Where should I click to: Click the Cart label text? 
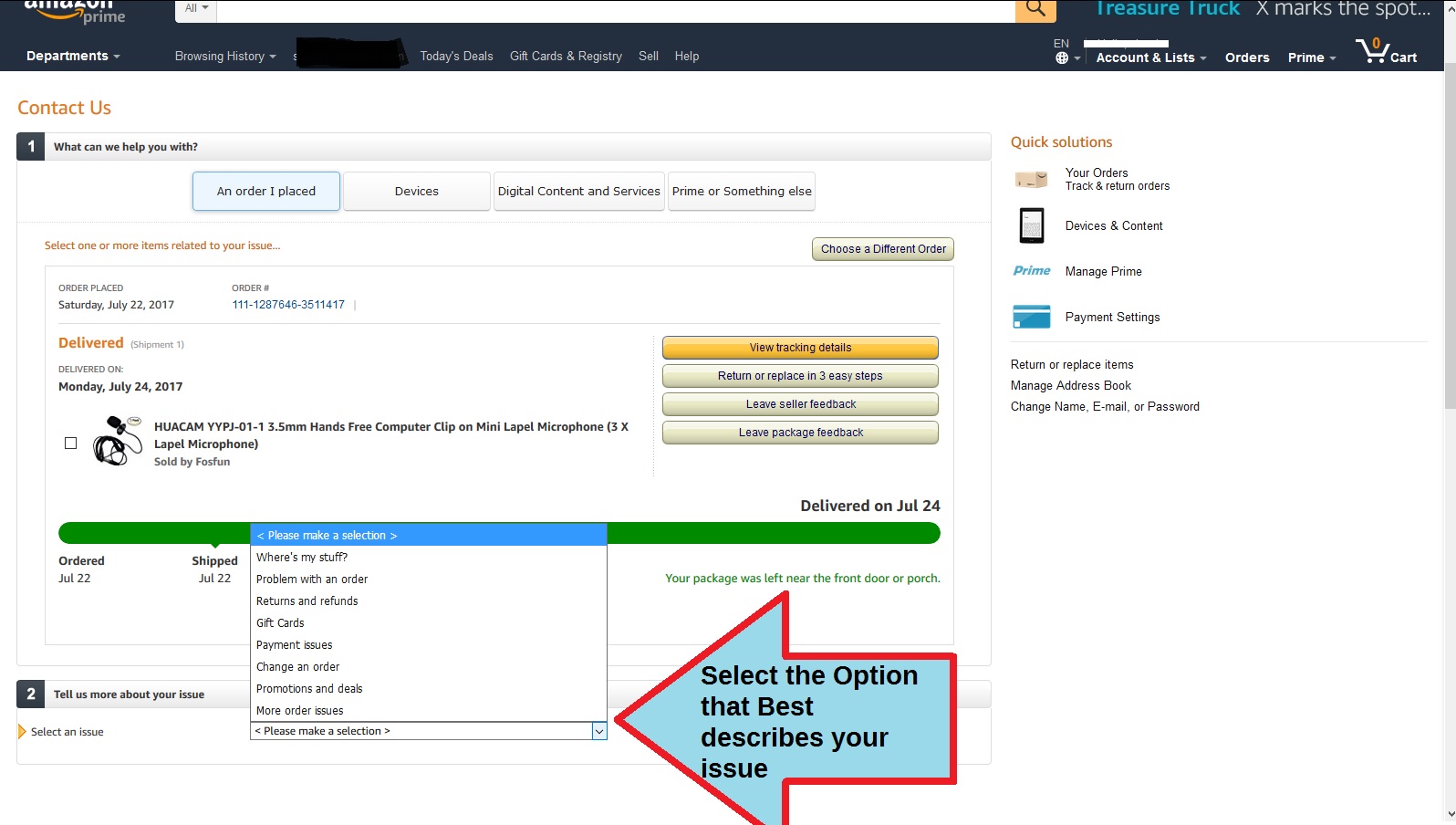coord(1403,57)
